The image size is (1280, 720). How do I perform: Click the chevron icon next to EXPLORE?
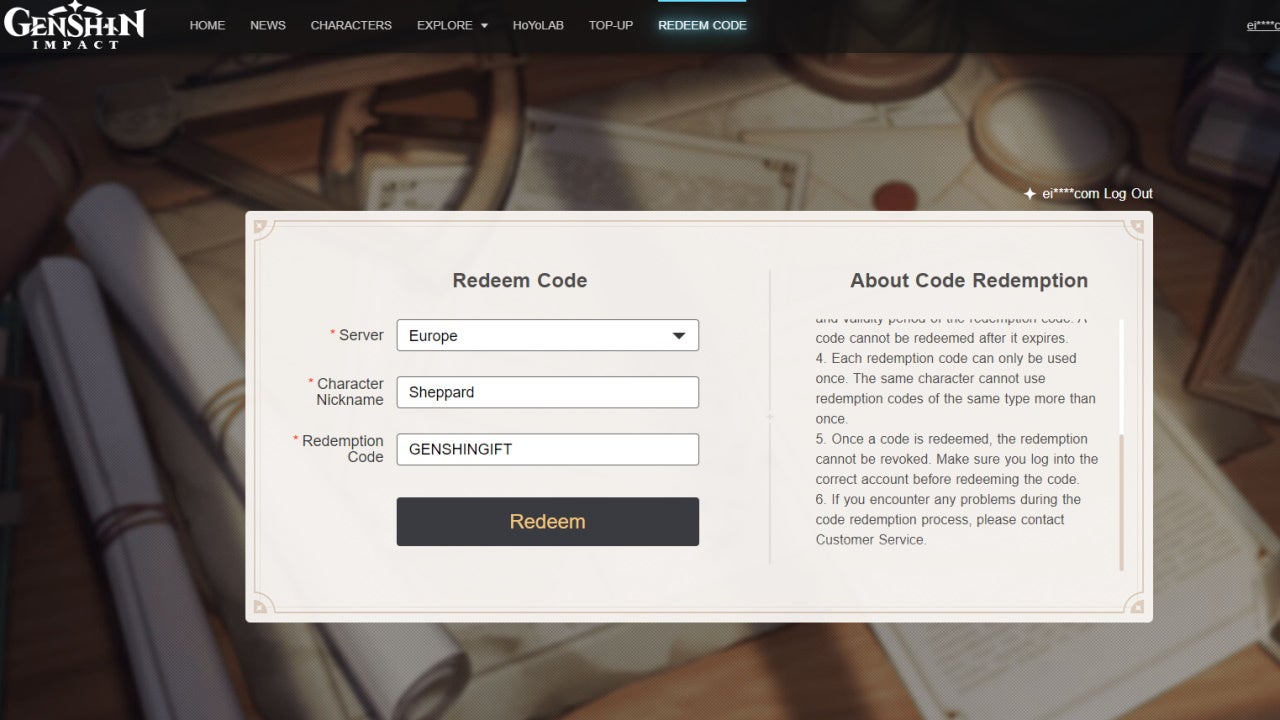[x=482, y=26]
